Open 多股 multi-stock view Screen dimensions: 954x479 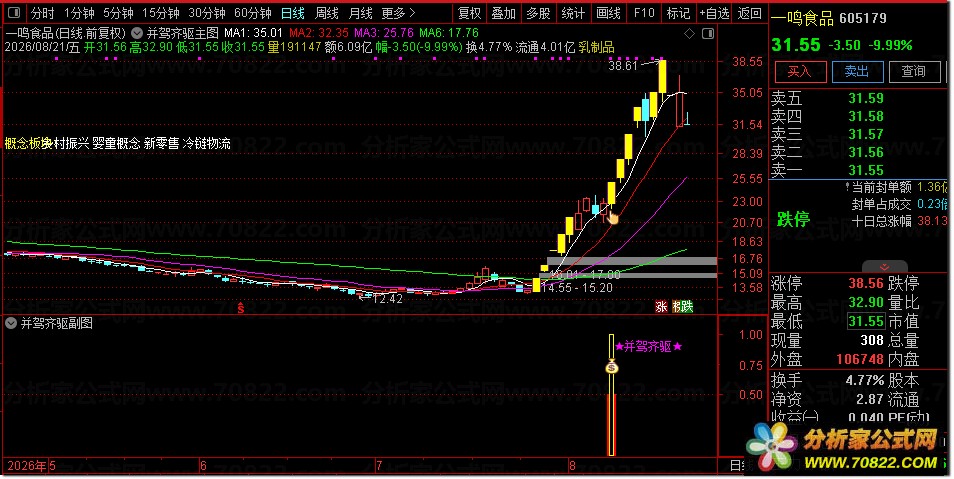(538, 13)
